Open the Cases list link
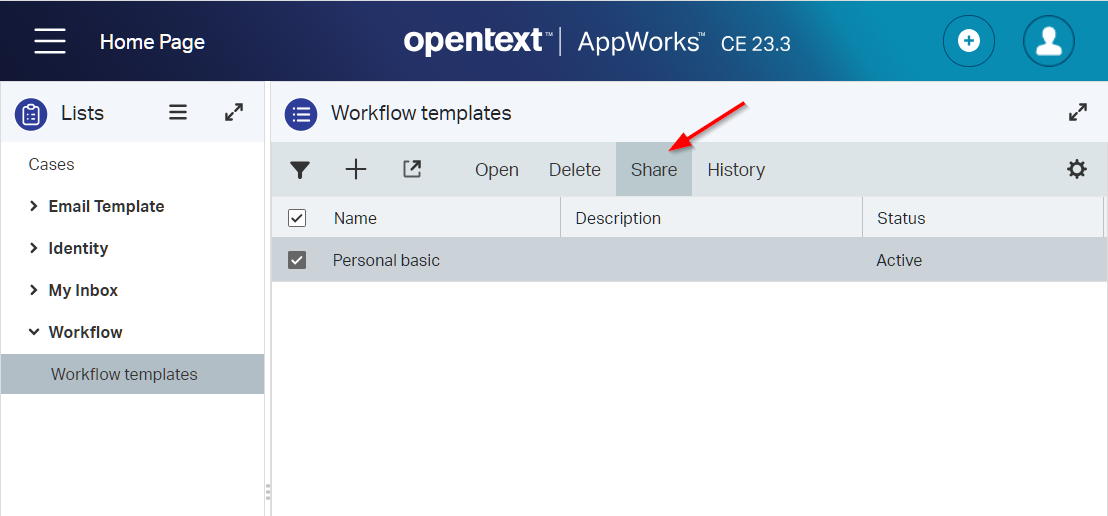Image resolution: width=1108 pixels, height=516 pixels. [x=52, y=164]
